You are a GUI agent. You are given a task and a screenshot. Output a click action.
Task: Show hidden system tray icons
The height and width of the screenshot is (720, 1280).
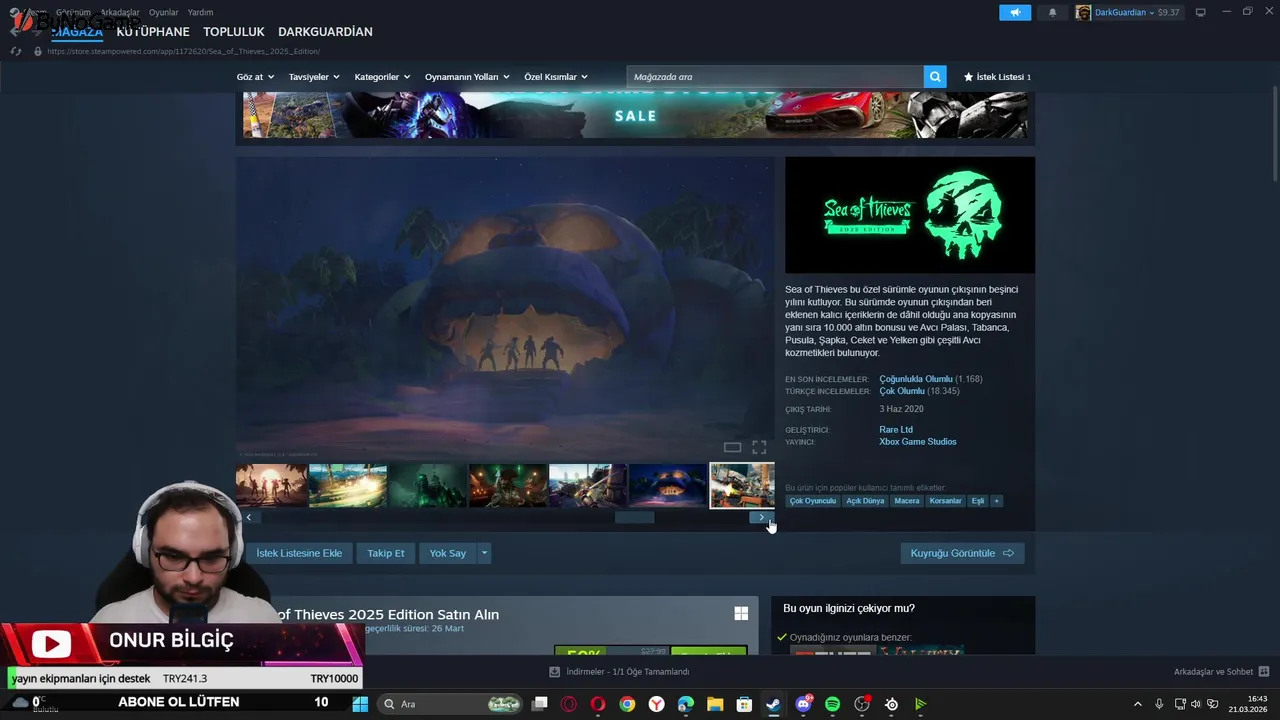pyautogui.click(x=1137, y=704)
